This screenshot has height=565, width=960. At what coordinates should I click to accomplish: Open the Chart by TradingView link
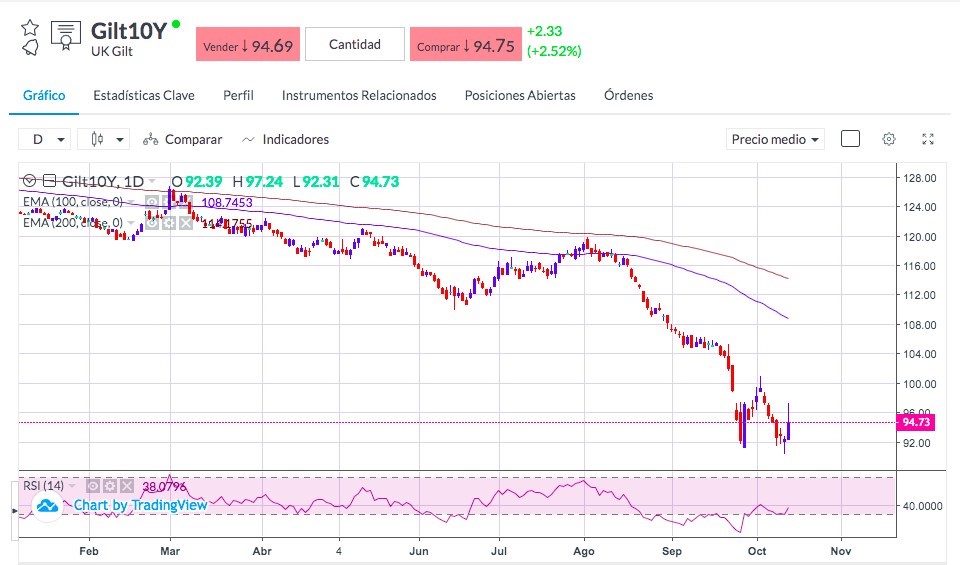[x=140, y=505]
